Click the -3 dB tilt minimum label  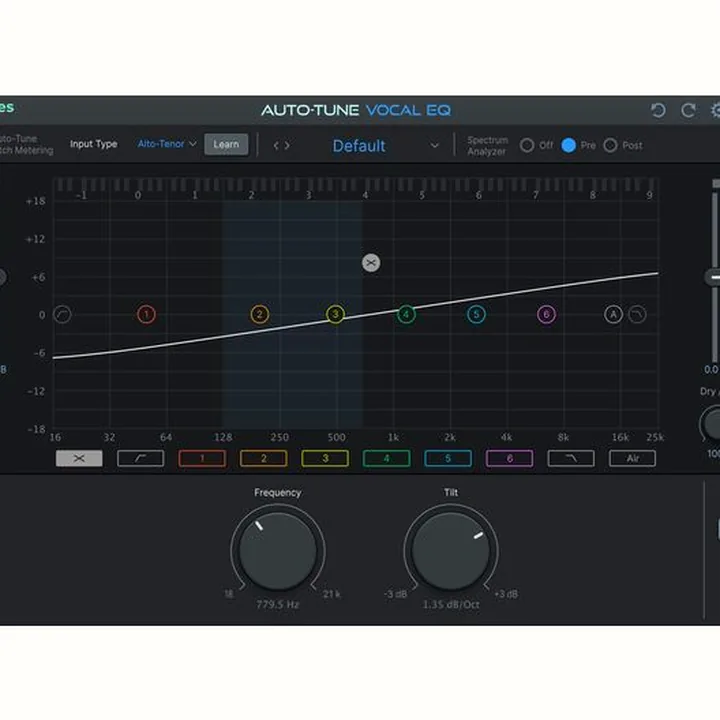click(x=395, y=594)
